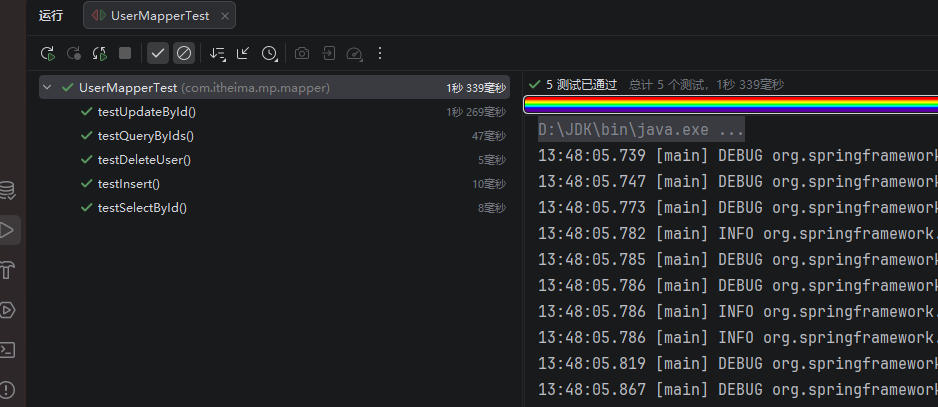Viewport: 938px width, 407px height.
Task: Open the Problems sidebar icon
Action: tap(7, 390)
